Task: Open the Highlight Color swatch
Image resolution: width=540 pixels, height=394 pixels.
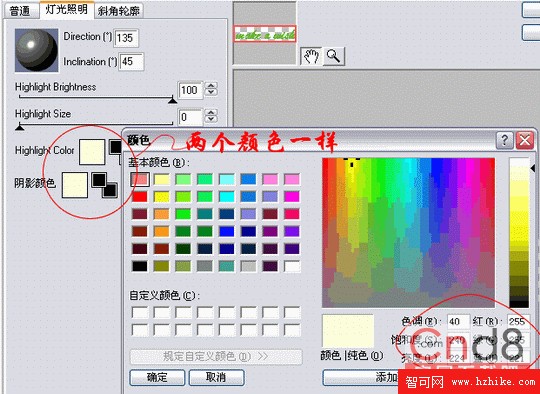Action: pos(92,152)
